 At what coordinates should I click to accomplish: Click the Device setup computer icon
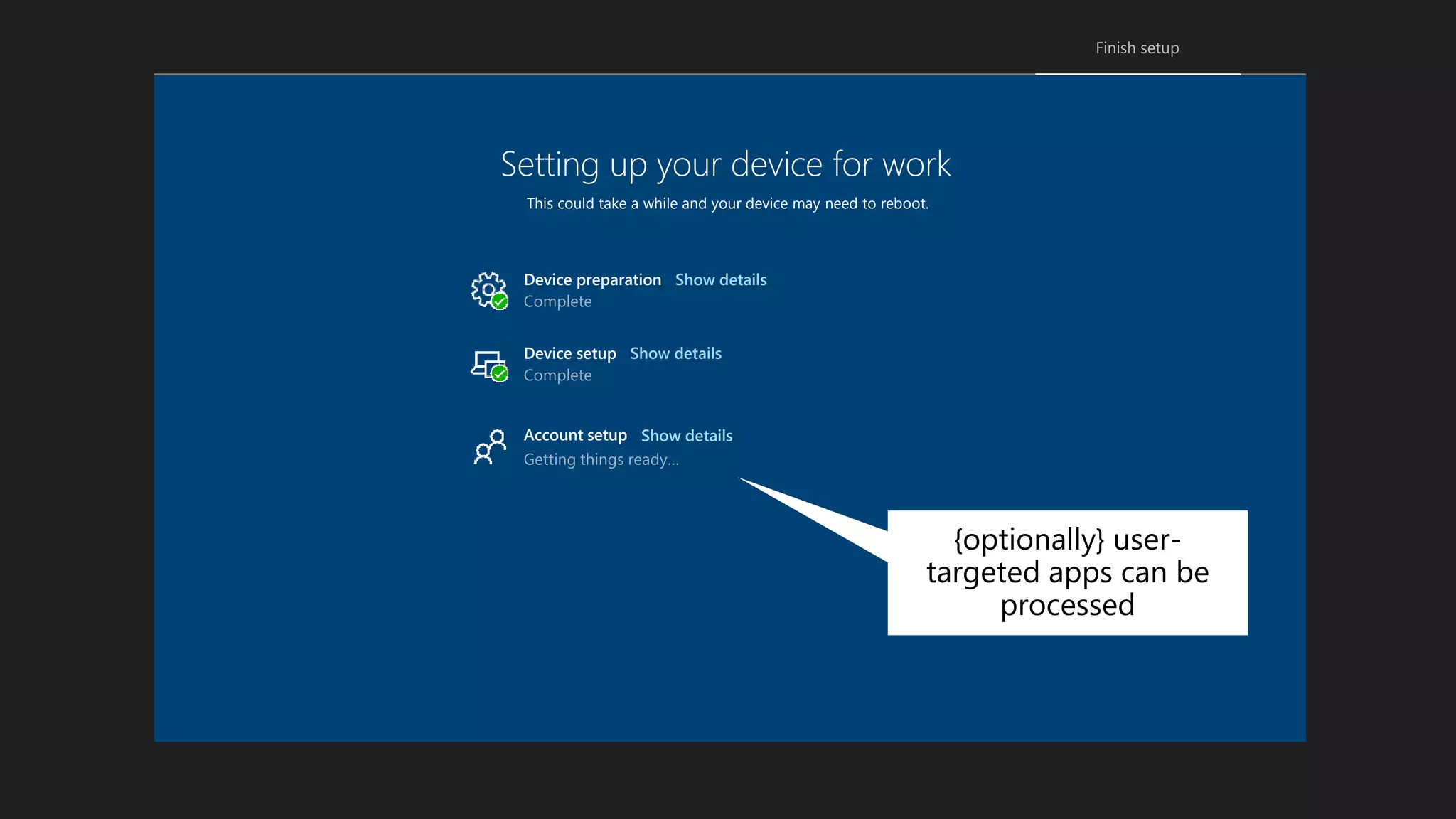[x=489, y=366]
